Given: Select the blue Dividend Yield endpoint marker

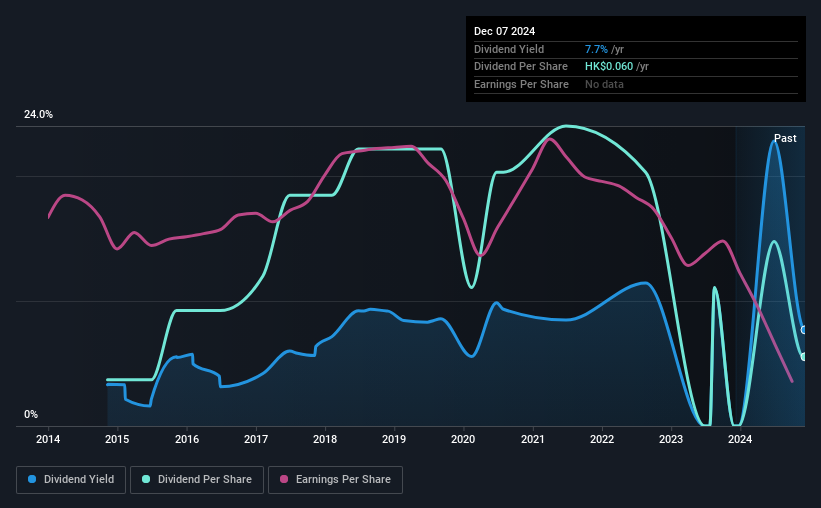Looking at the screenshot, I should coord(804,330).
